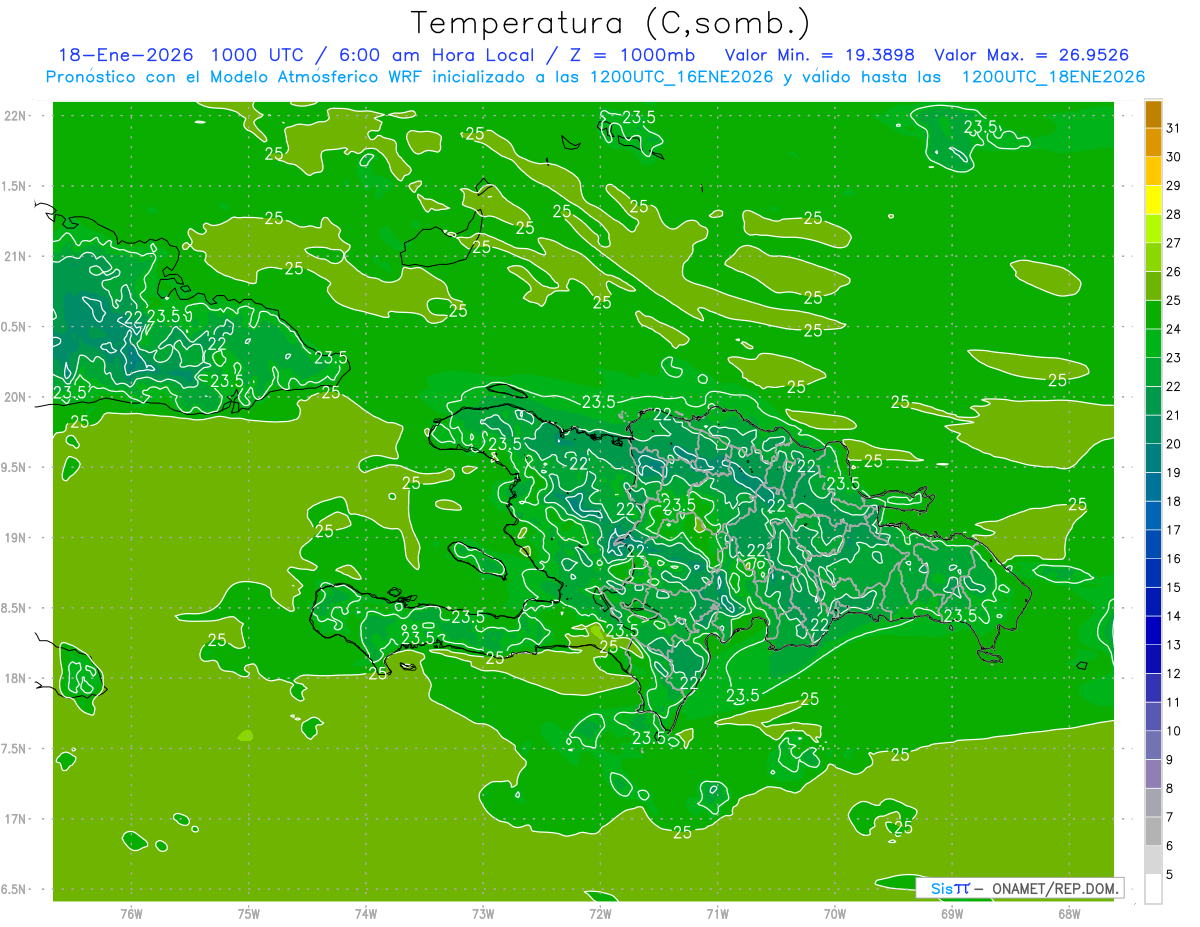The image size is (1200, 927).
Task: Select the '1200UTC_18ENE2026' valid-until time
Action: [1053, 77]
